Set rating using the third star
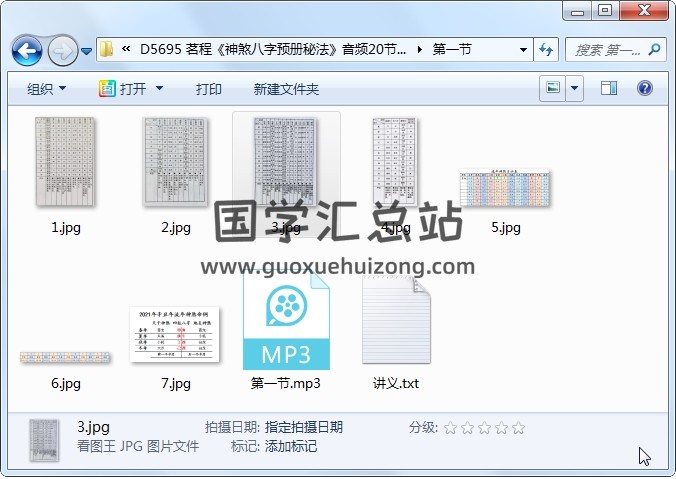The height and width of the screenshot is (479, 676). click(484, 428)
